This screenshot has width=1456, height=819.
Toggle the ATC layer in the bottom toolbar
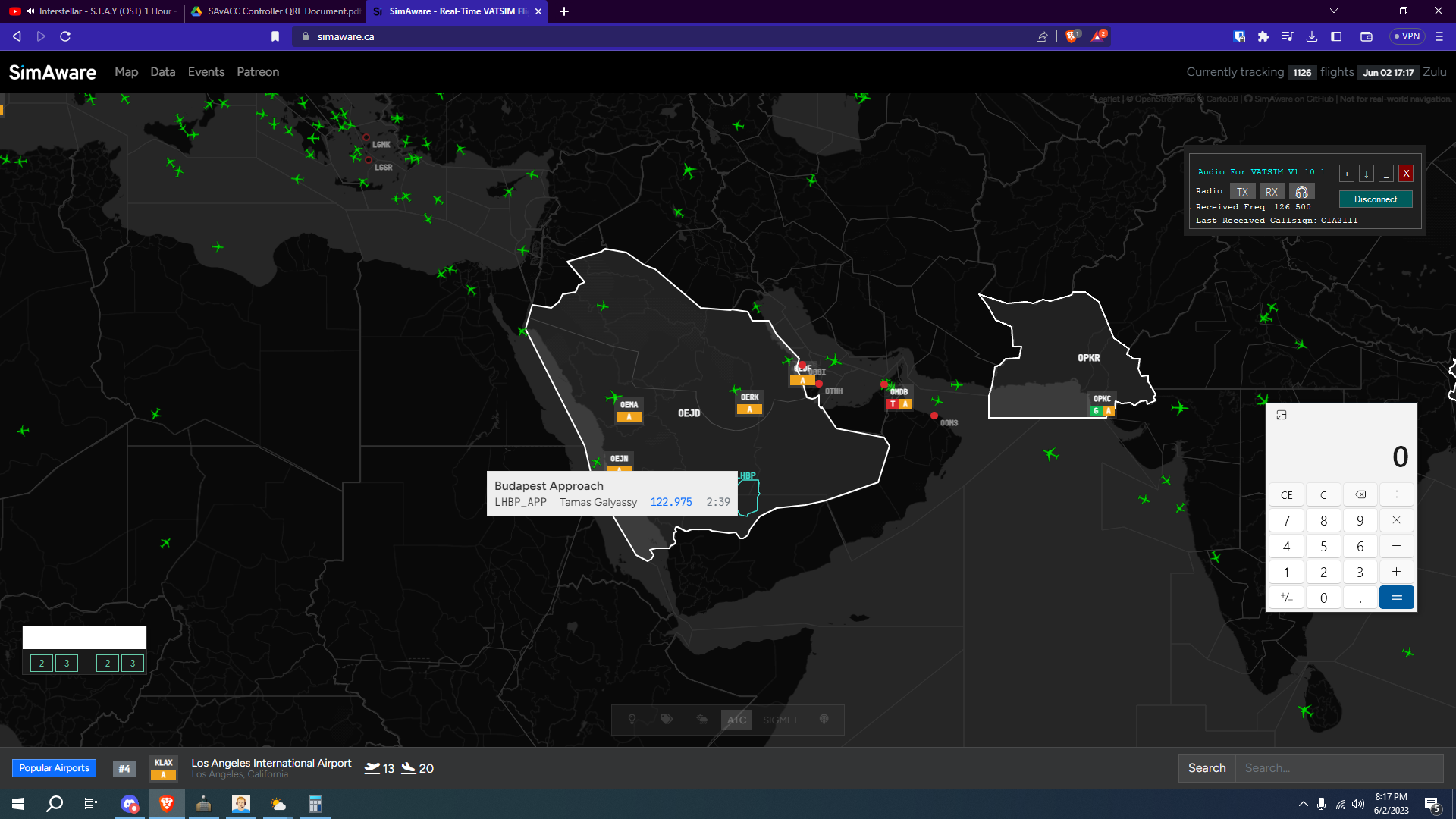pyautogui.click(x=736, y=719)
